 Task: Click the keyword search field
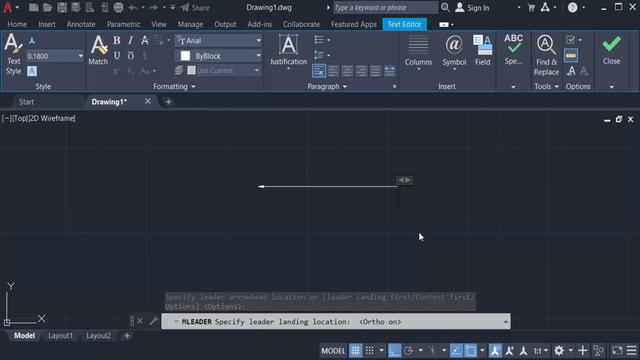click(385, 7)
